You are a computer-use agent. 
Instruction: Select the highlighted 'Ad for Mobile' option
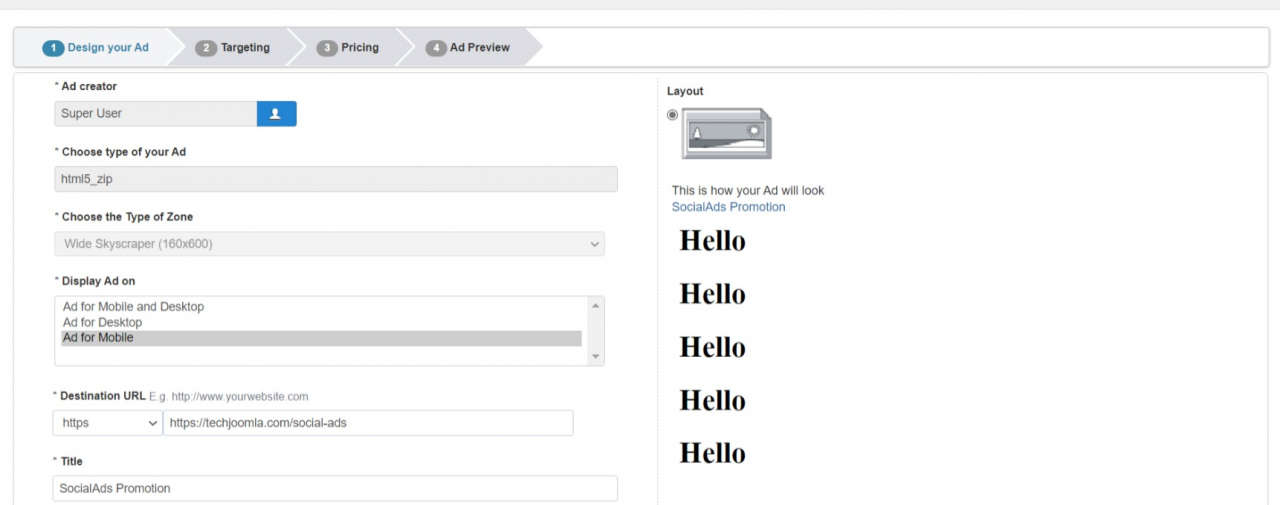(98, 338)
